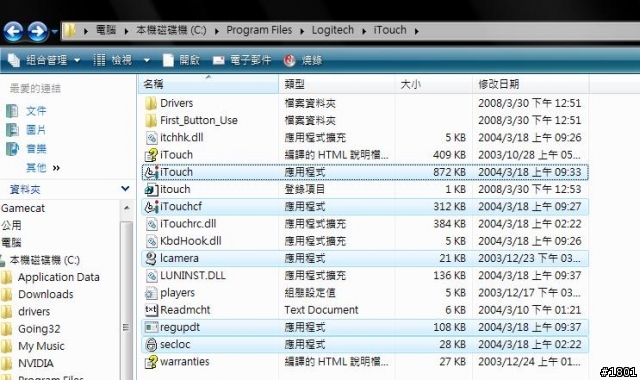Click the 檢視 views toolbar button

[x=113, y=60]
